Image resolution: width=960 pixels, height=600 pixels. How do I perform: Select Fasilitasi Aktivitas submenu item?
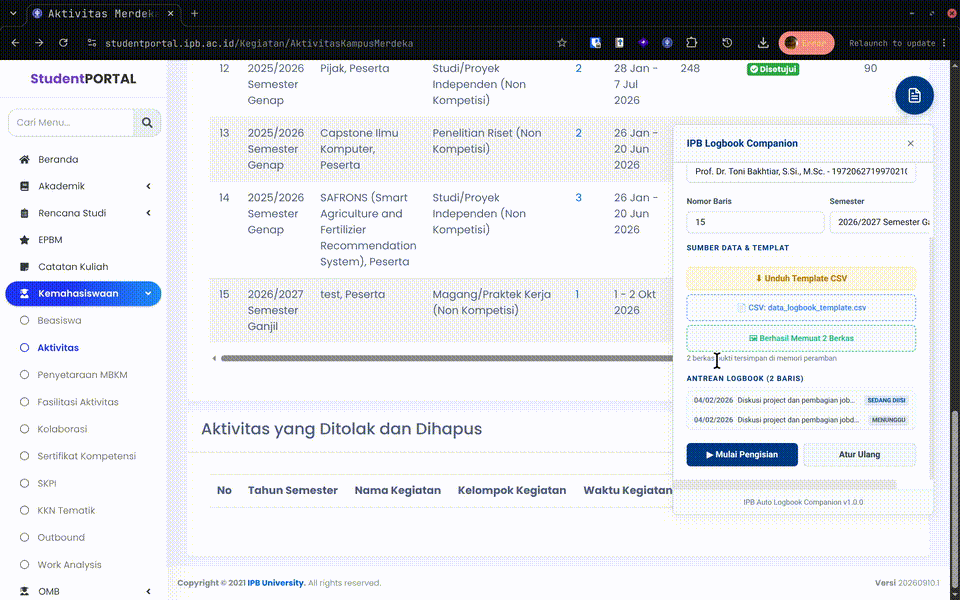(78, 402)
